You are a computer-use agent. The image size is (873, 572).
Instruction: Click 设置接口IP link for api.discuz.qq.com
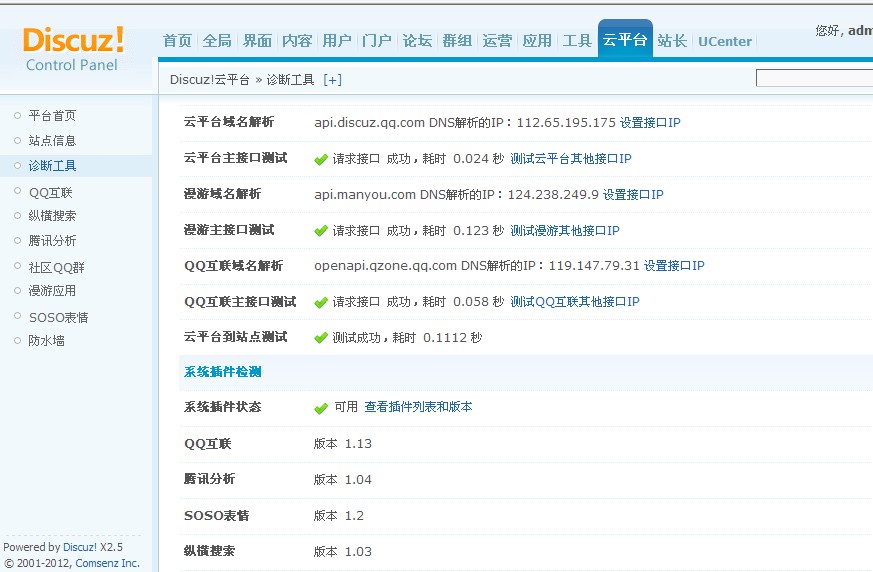point(650,123)
